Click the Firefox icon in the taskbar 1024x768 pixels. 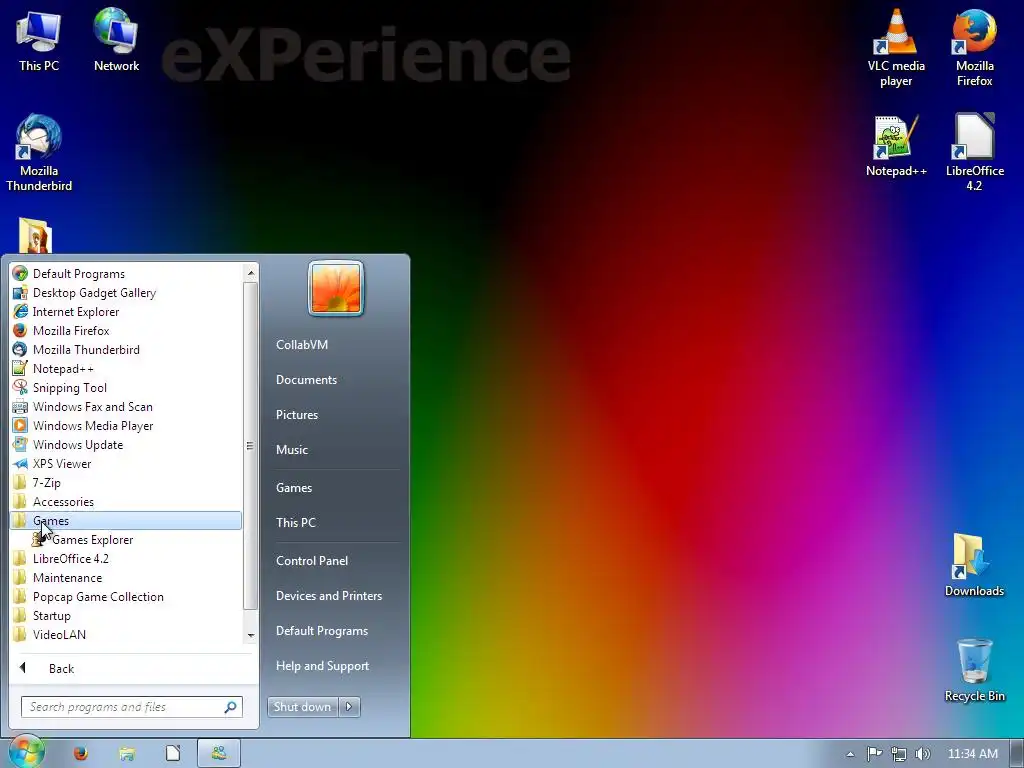[80, 753]
